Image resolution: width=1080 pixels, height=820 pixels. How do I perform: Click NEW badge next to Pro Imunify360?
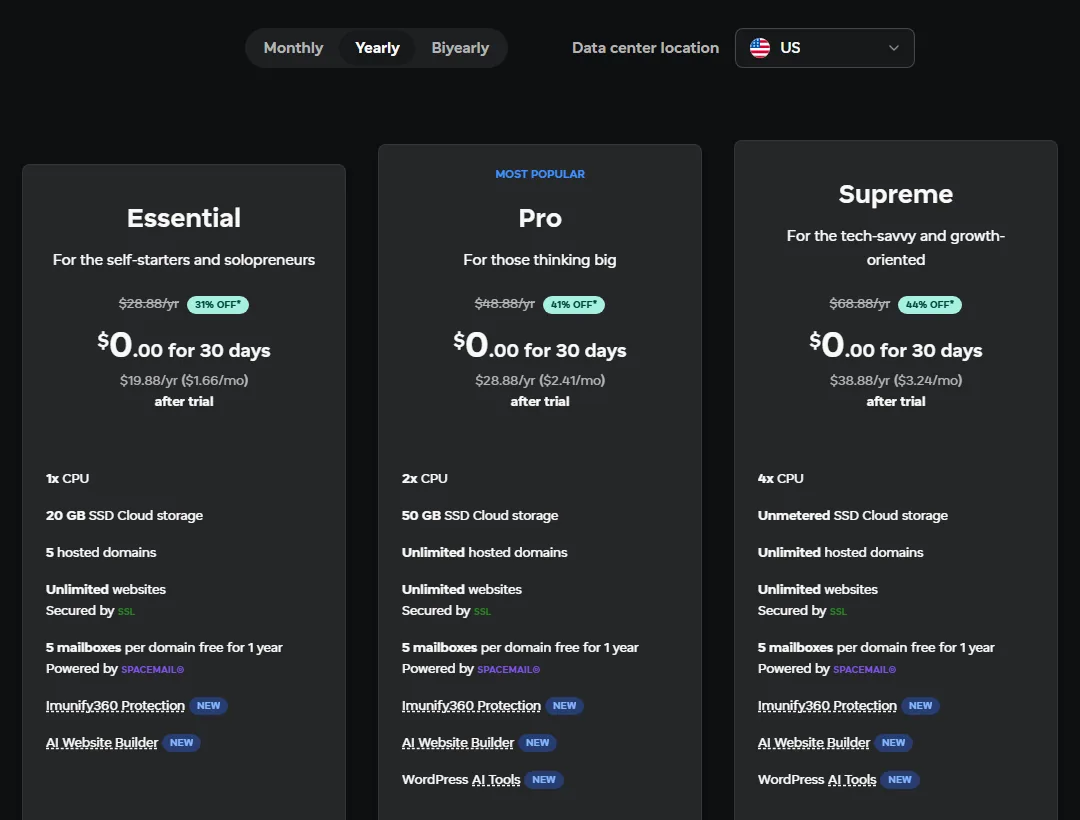[x=565, y=706]
